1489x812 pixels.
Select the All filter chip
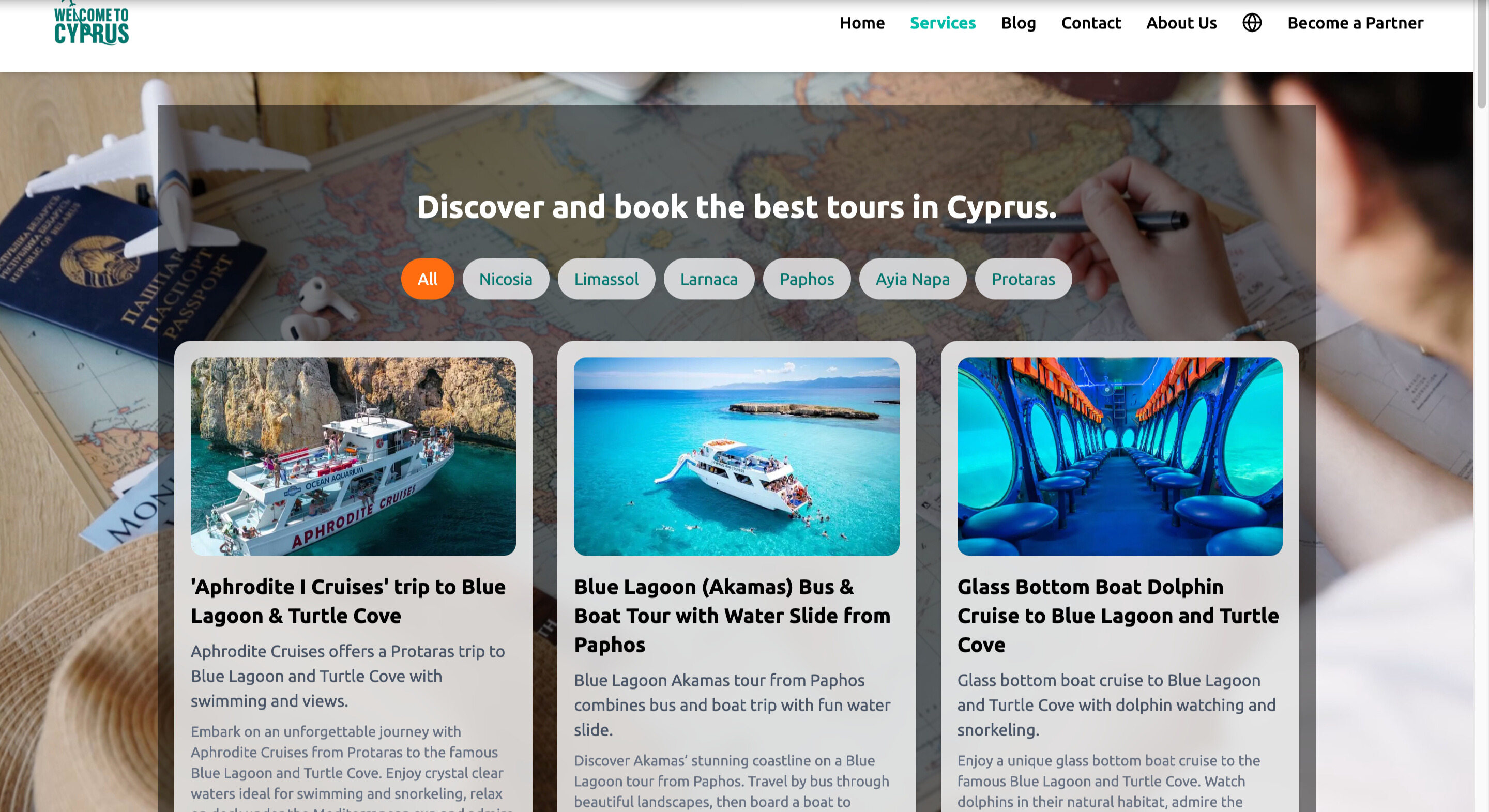tap(427, 279)
